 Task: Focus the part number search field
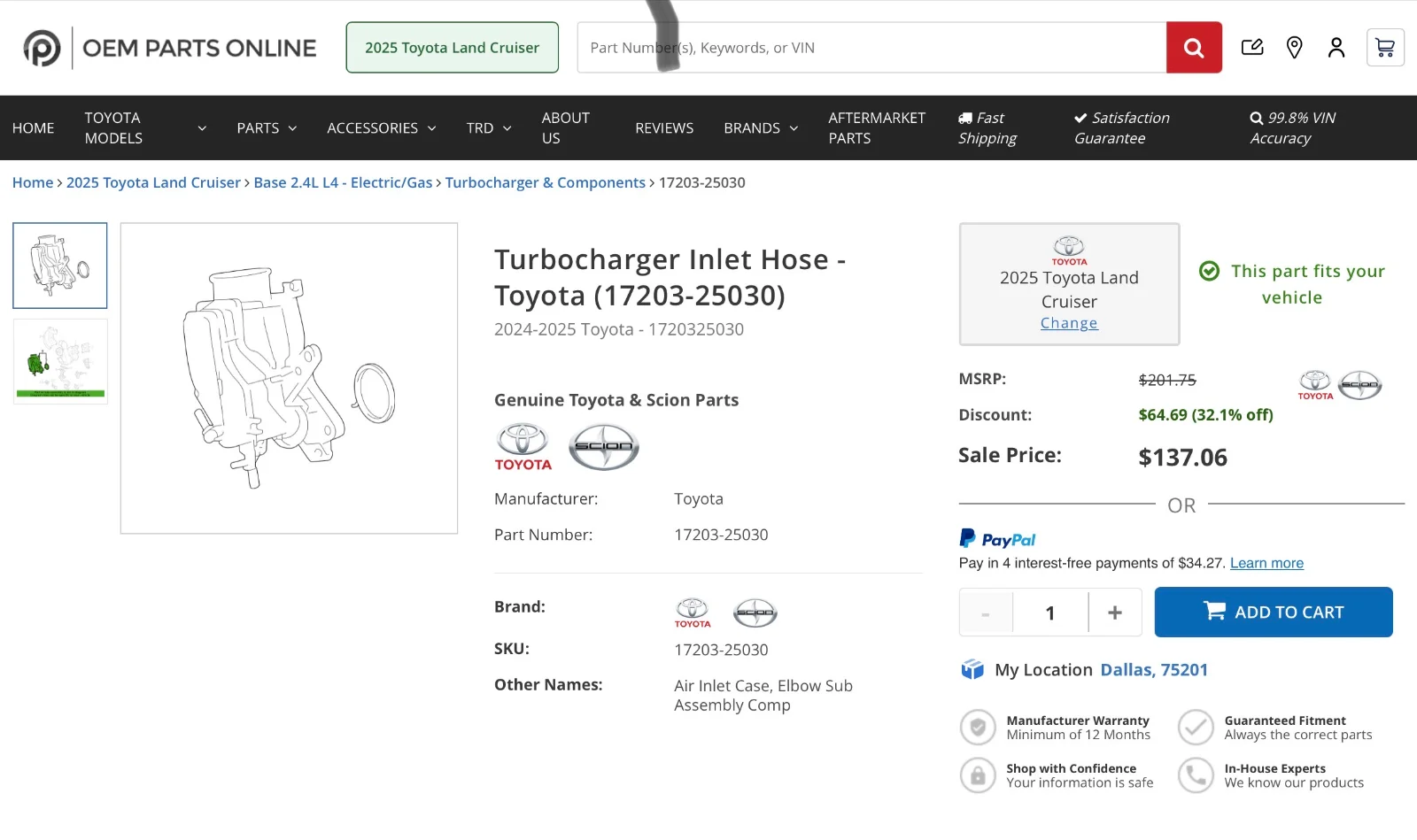coord(872,48)
